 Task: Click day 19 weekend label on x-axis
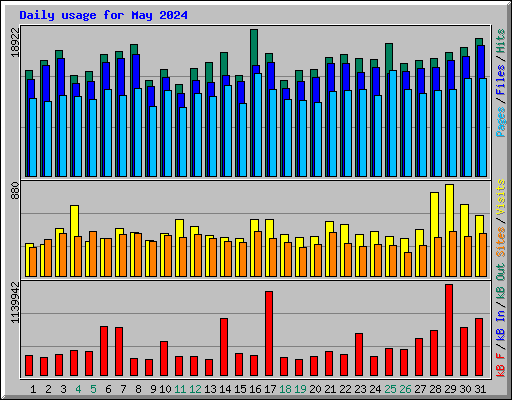coord(300,389)
